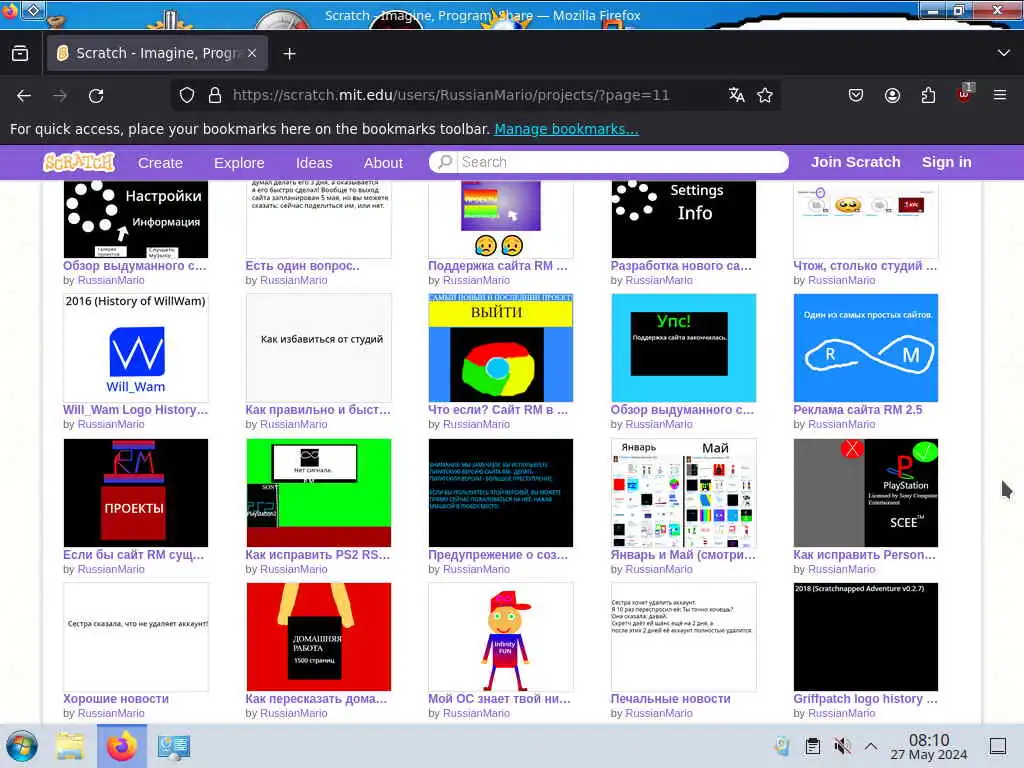Click Manage bookmarks link
Viewport: 1024px width, 768px height.
(566, 129)
